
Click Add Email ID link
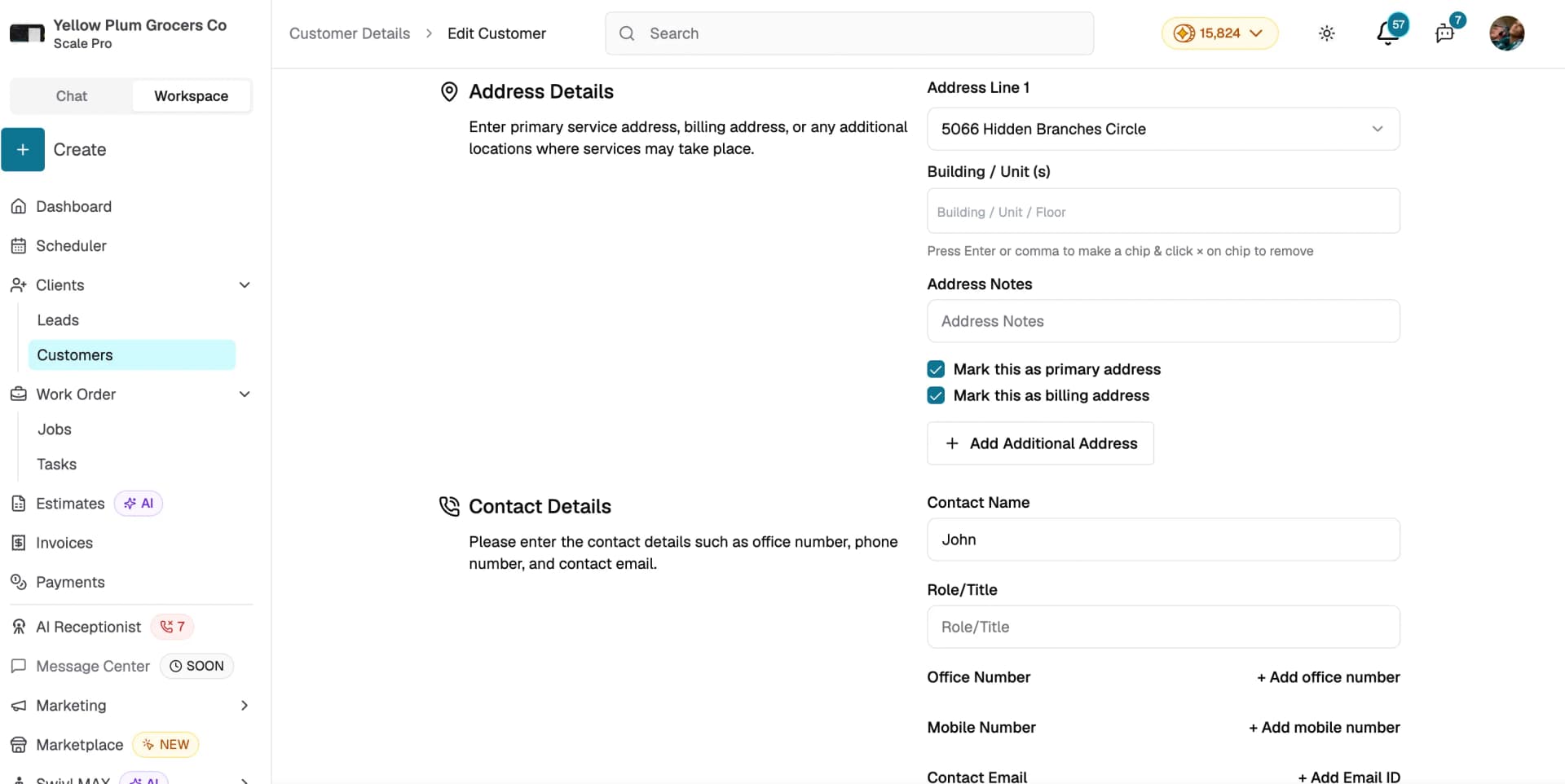click(1348, 777)
